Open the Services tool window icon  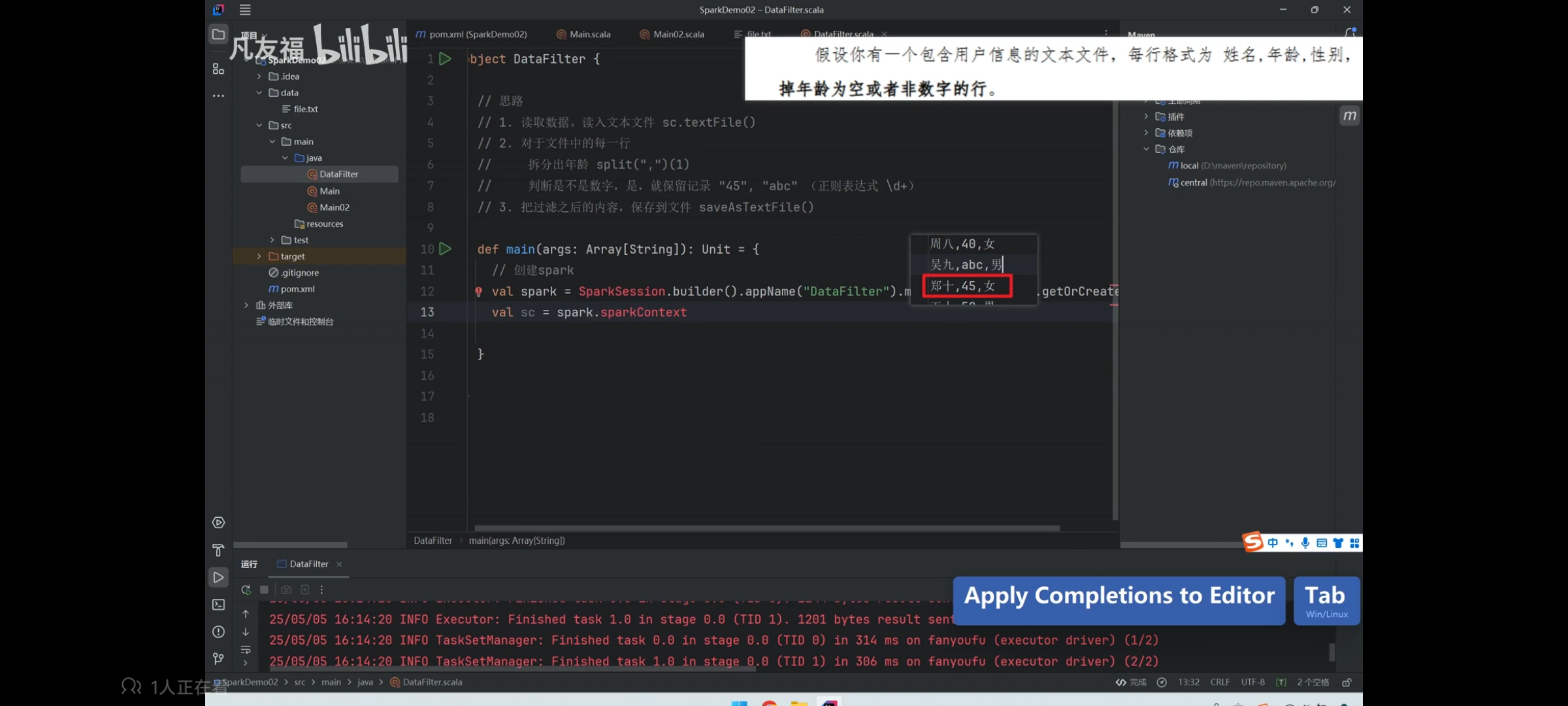[x=218, y=522]
